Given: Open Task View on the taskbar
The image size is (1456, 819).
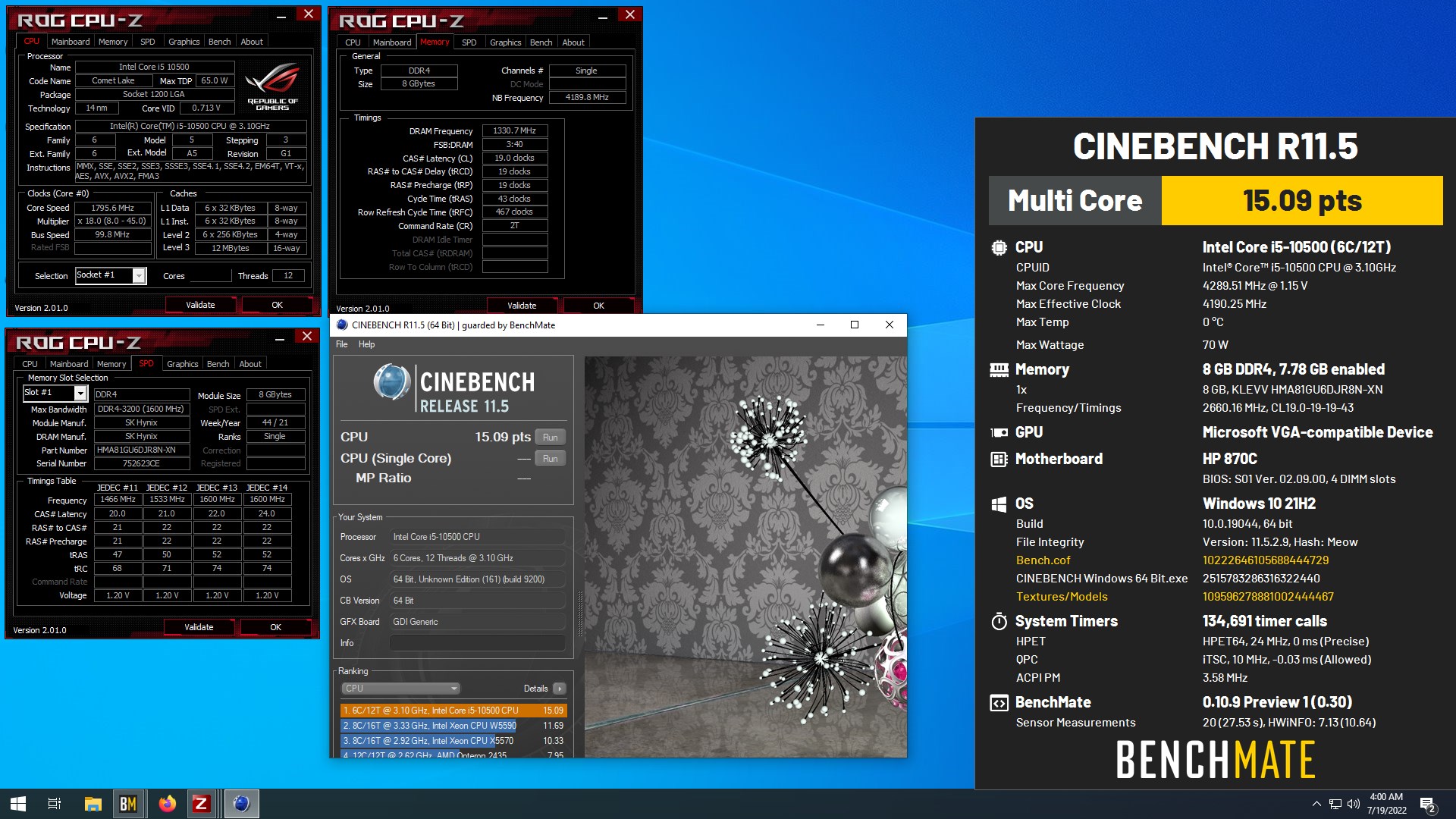Looking at the screenshot, I should click(55, 804).
